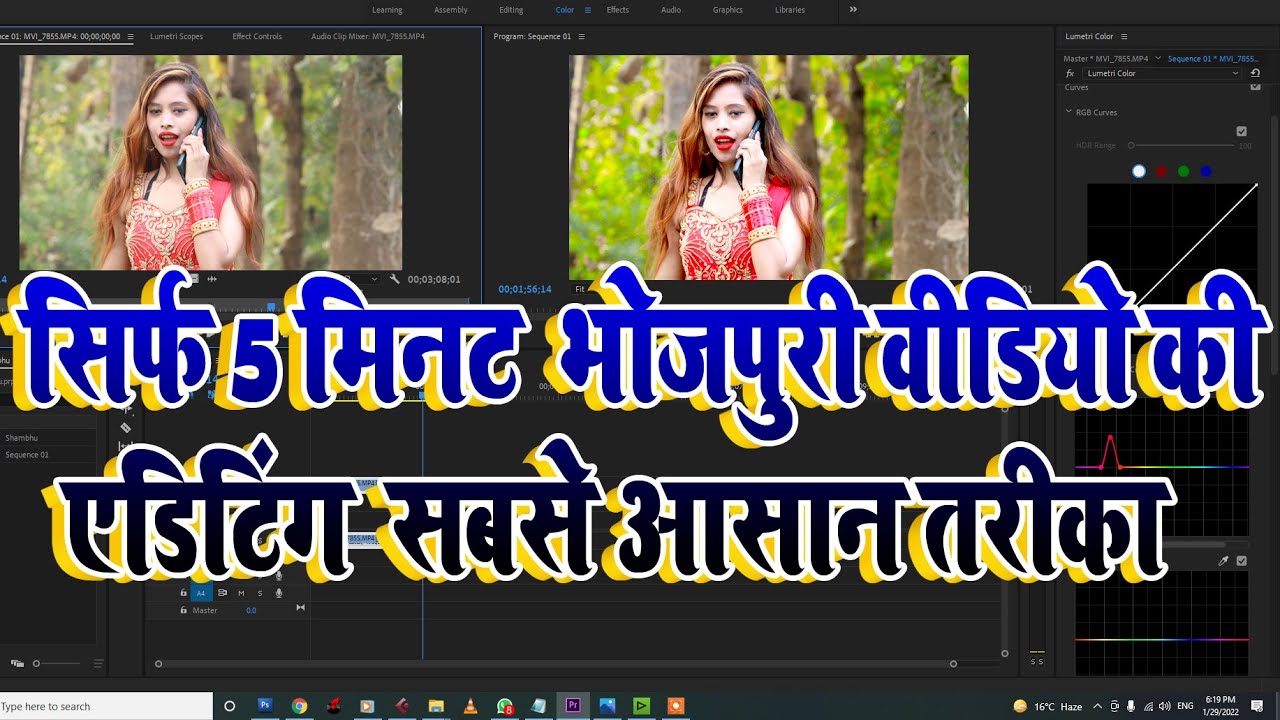Open the Lumetri Color panel menu

pyautogui.click(x=1124, y=36)
